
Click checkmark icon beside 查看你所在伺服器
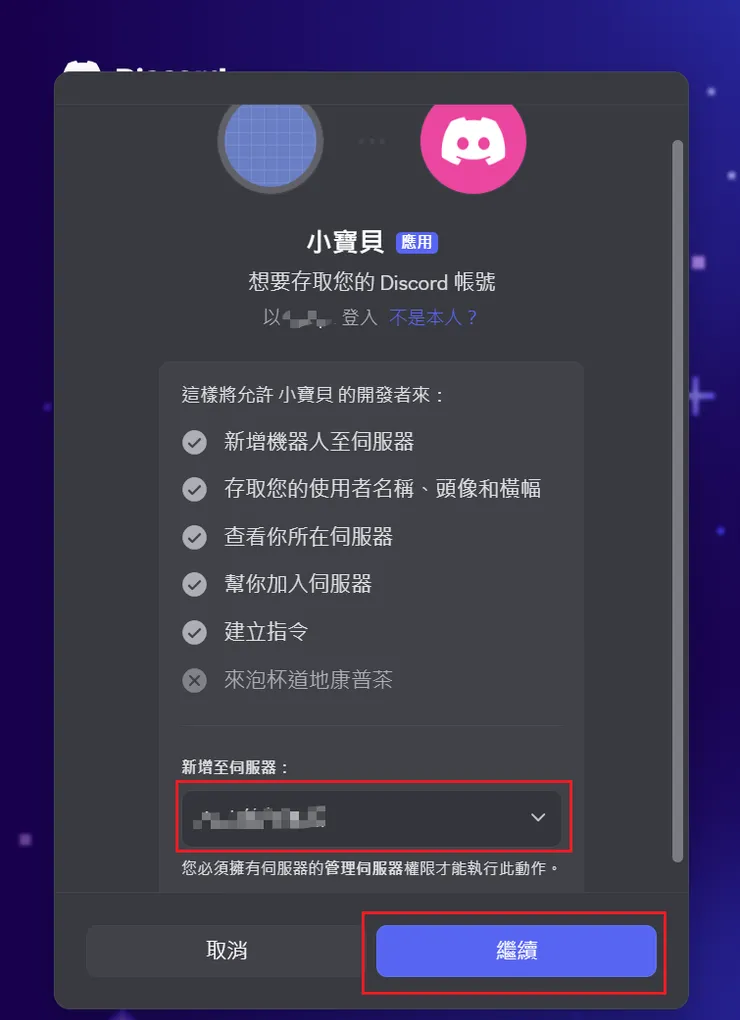[x=194, y=537]
